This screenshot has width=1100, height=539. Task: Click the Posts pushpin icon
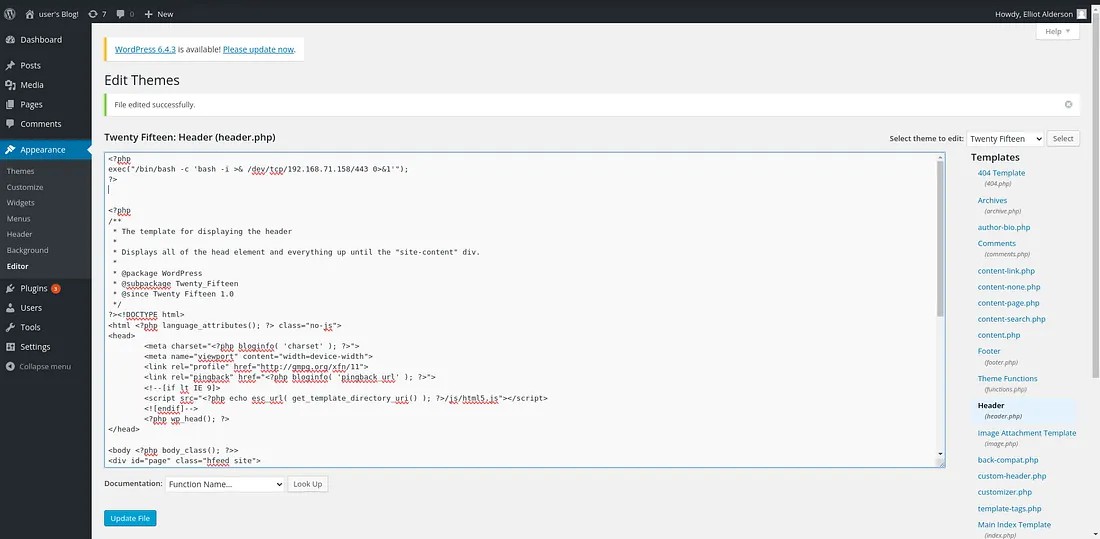coord(10,65)
